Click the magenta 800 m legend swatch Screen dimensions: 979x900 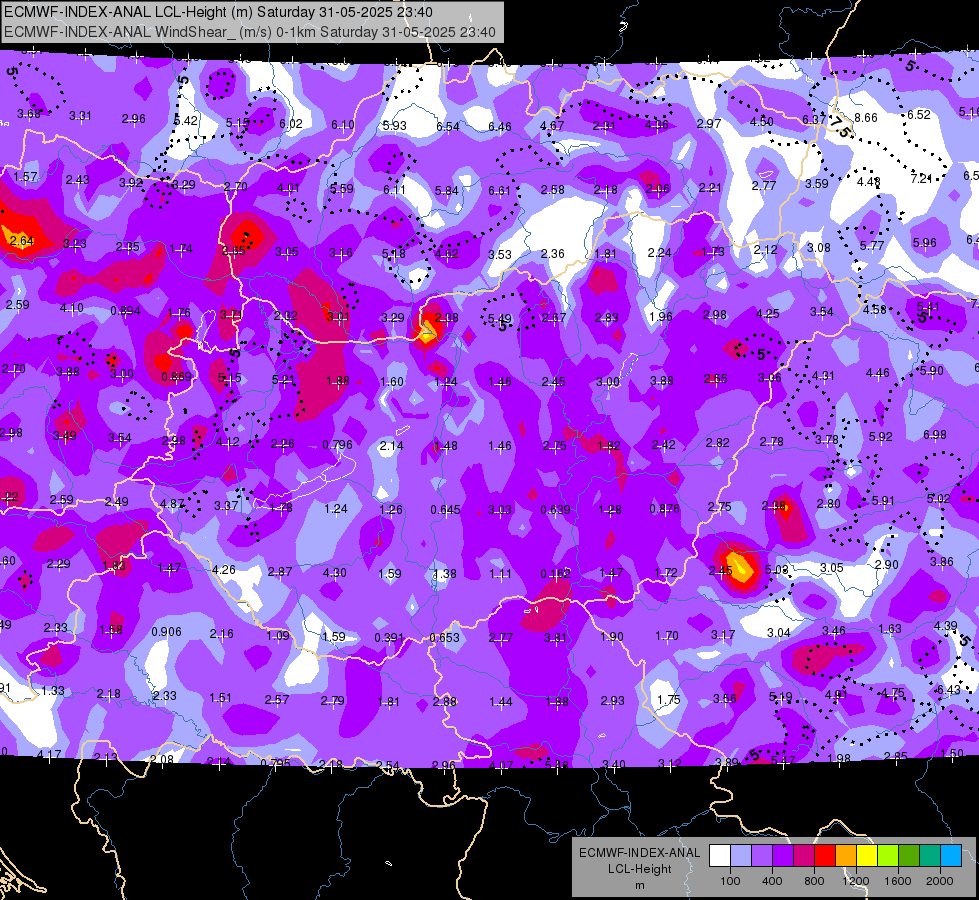click(x=804, y=856)
